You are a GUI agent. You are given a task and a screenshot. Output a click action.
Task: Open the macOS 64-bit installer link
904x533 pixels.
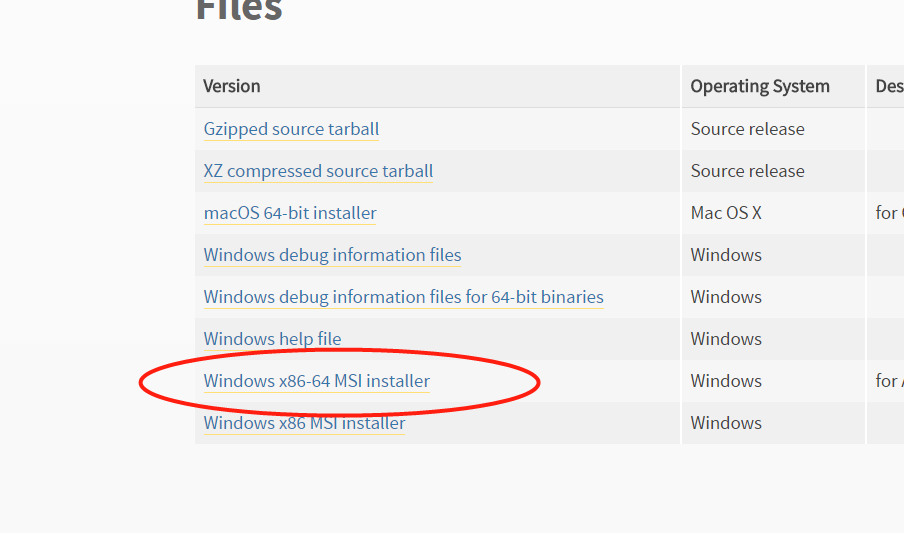click(290, 213)
